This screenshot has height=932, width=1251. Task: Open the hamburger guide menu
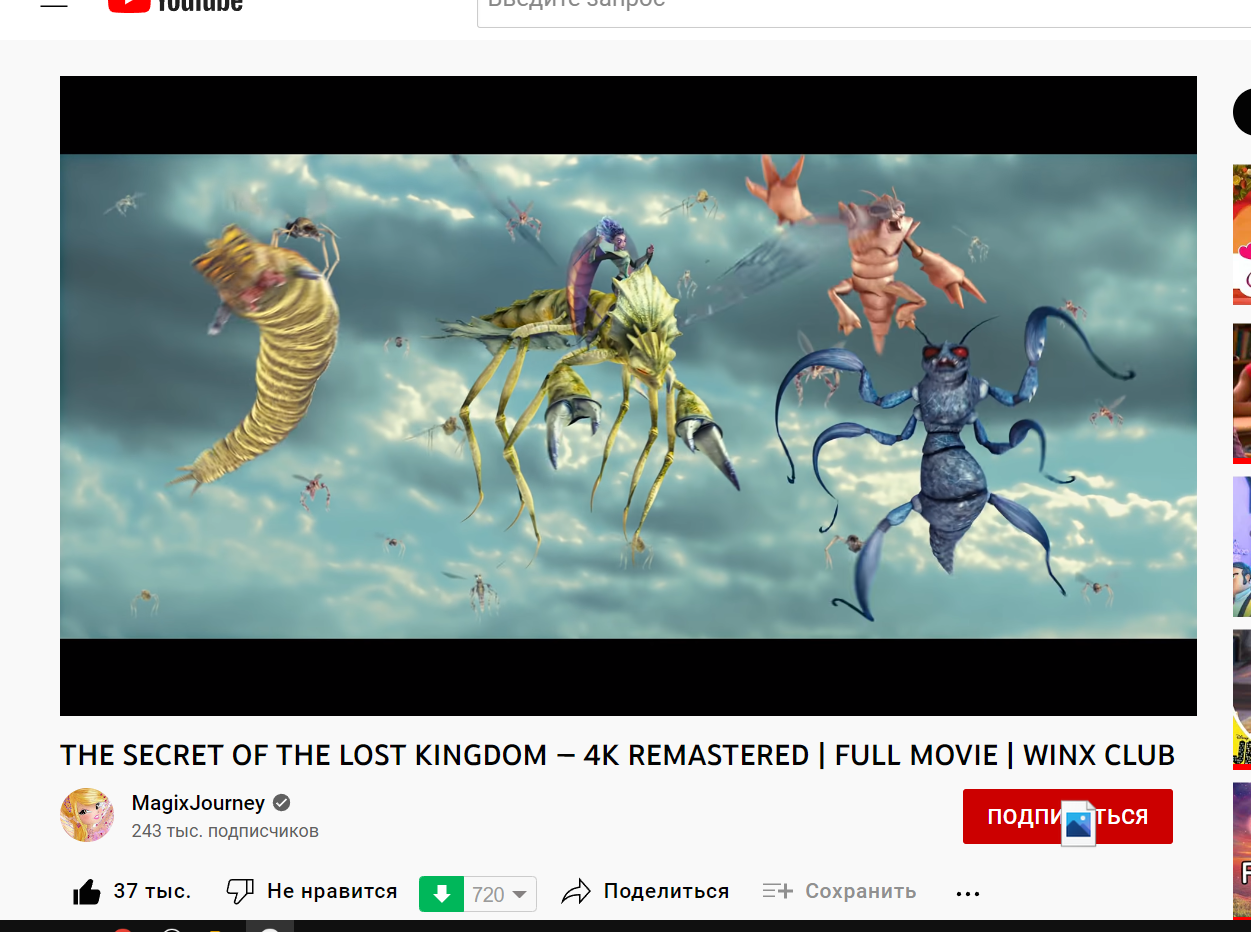pyautogui.click(x=54, y=4)
